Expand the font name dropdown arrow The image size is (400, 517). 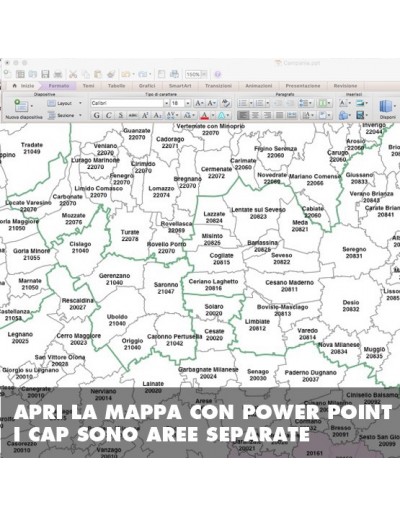(166, 103)
